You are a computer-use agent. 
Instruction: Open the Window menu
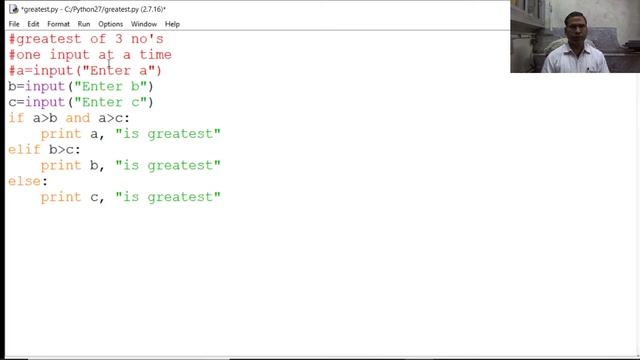coord(144,24)
